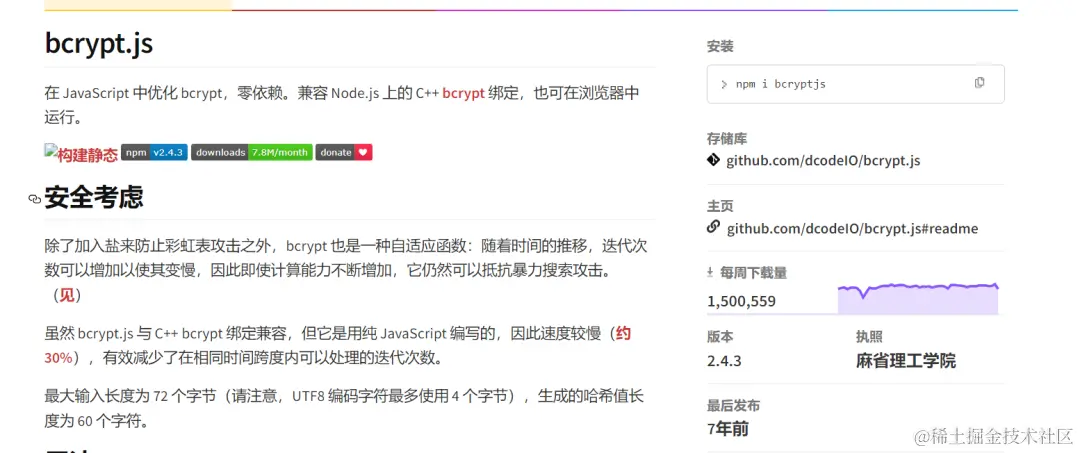Click the homepage chain link icon
The width and height of the screenshot is (1080, 453).
click(714, 226)
